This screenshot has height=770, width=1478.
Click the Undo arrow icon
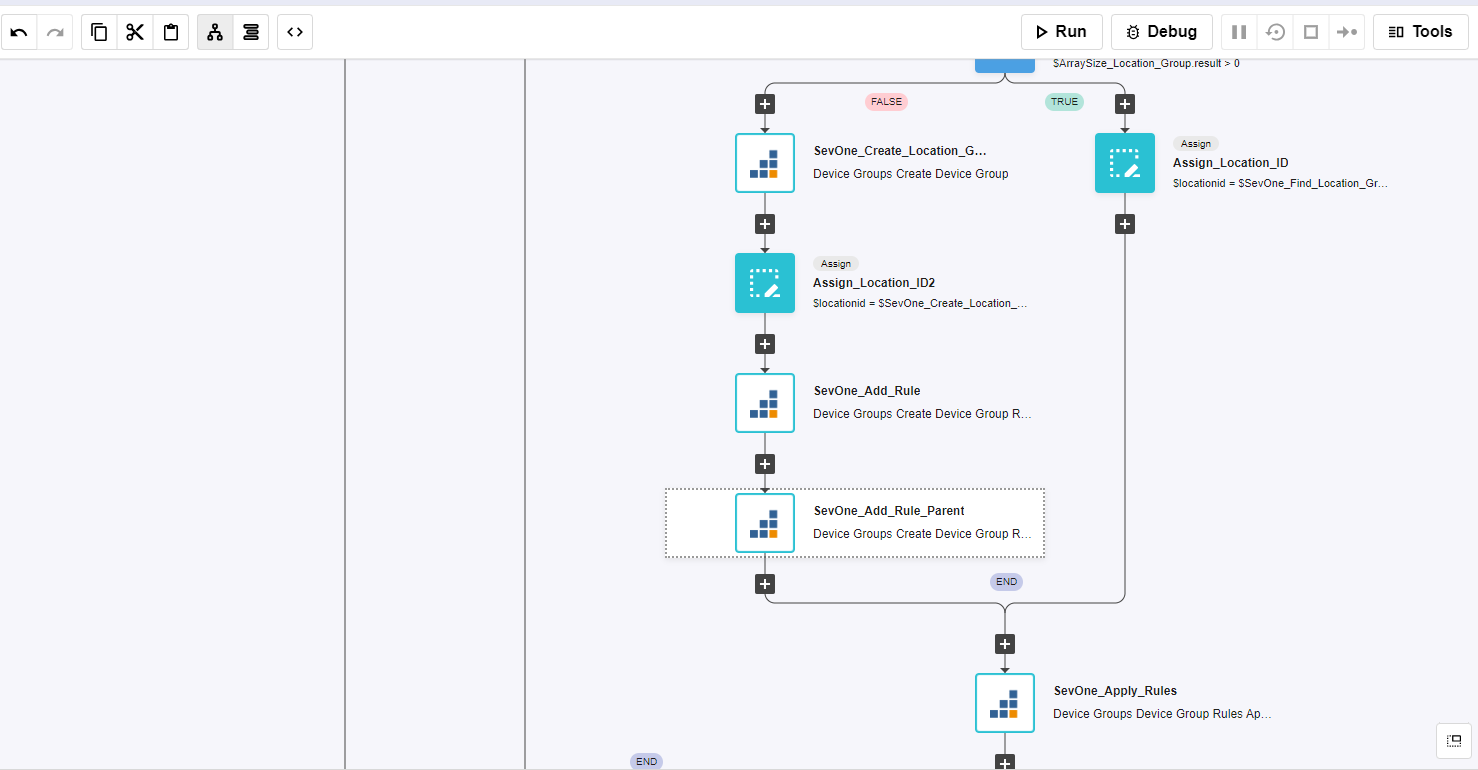pyautogui.click(x=19, y=32)
